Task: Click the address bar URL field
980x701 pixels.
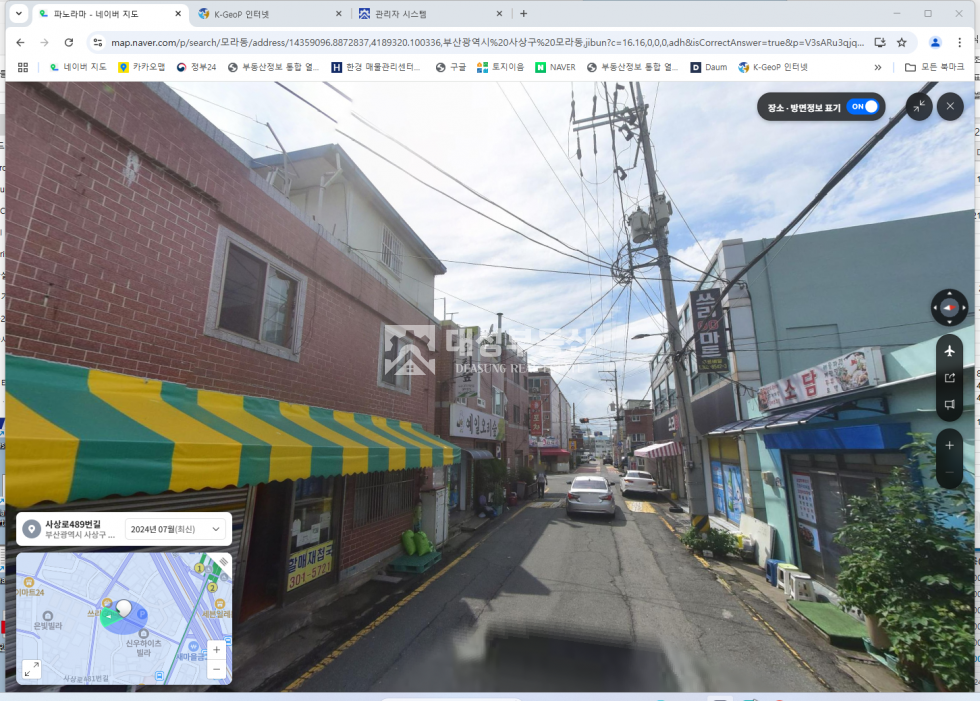Action: coord(480,42)
